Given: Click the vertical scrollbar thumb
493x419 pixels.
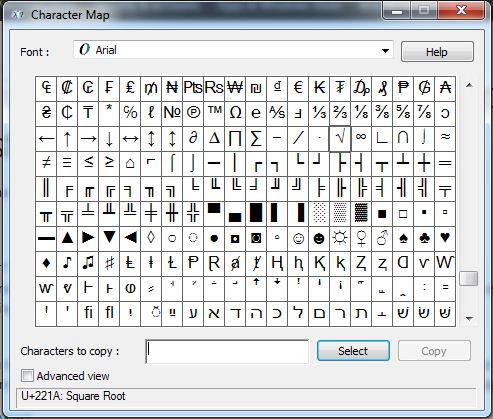Looking at the screenshot, I should (x=469, y=279).
